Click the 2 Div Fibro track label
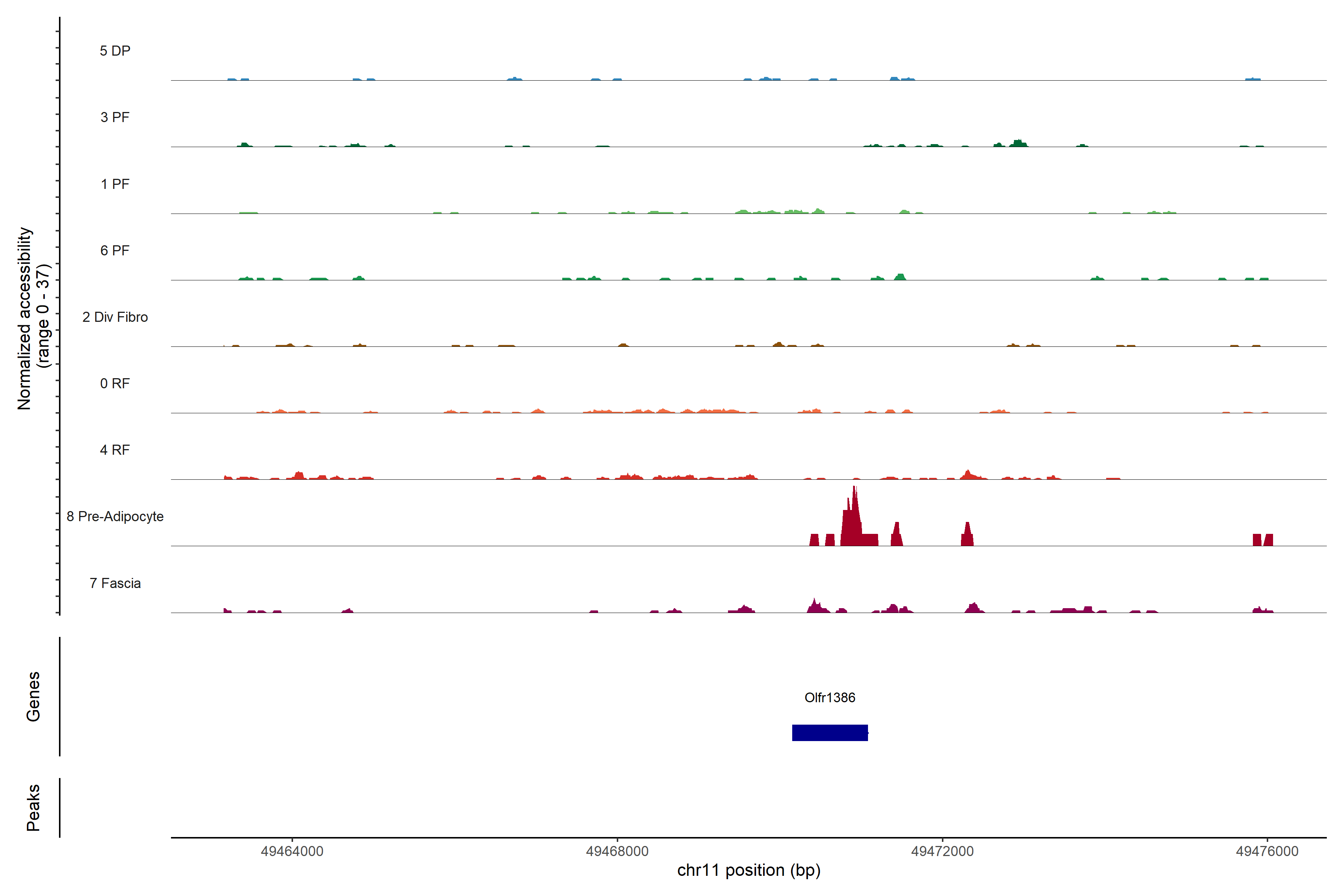 click(115, 317)
